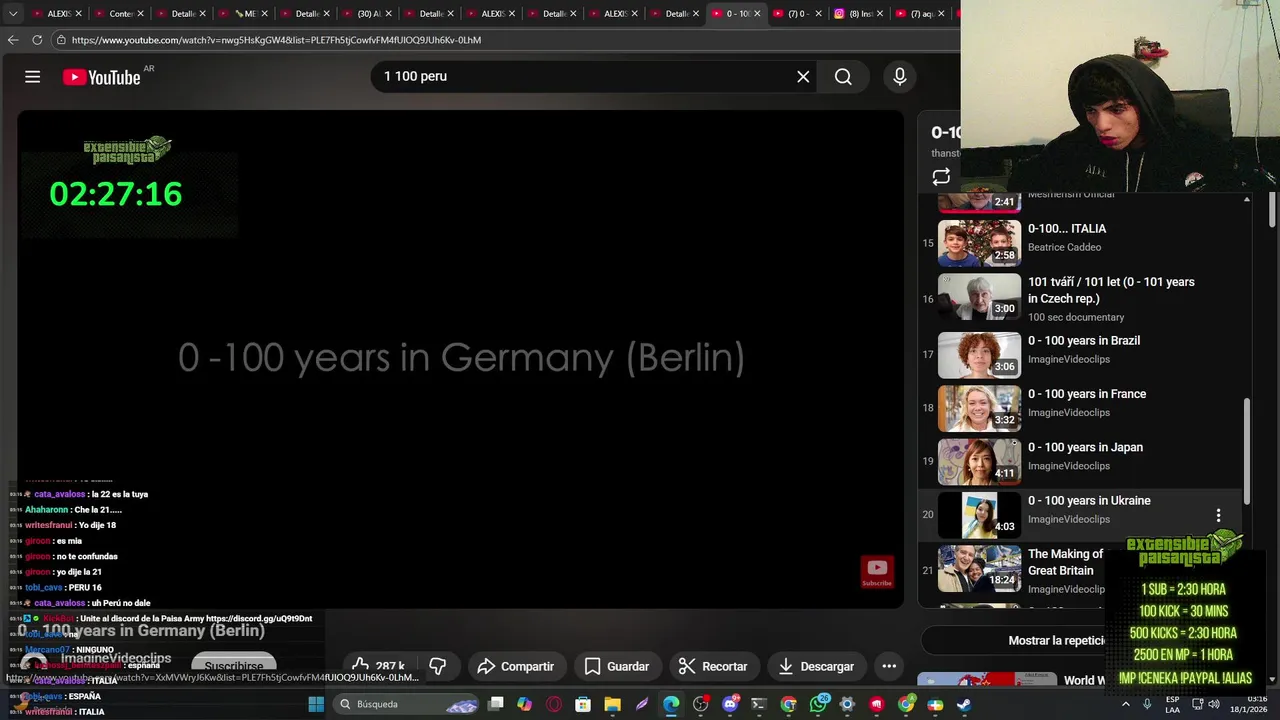
Task: Save video with Guardar
Action: [617, 666]
